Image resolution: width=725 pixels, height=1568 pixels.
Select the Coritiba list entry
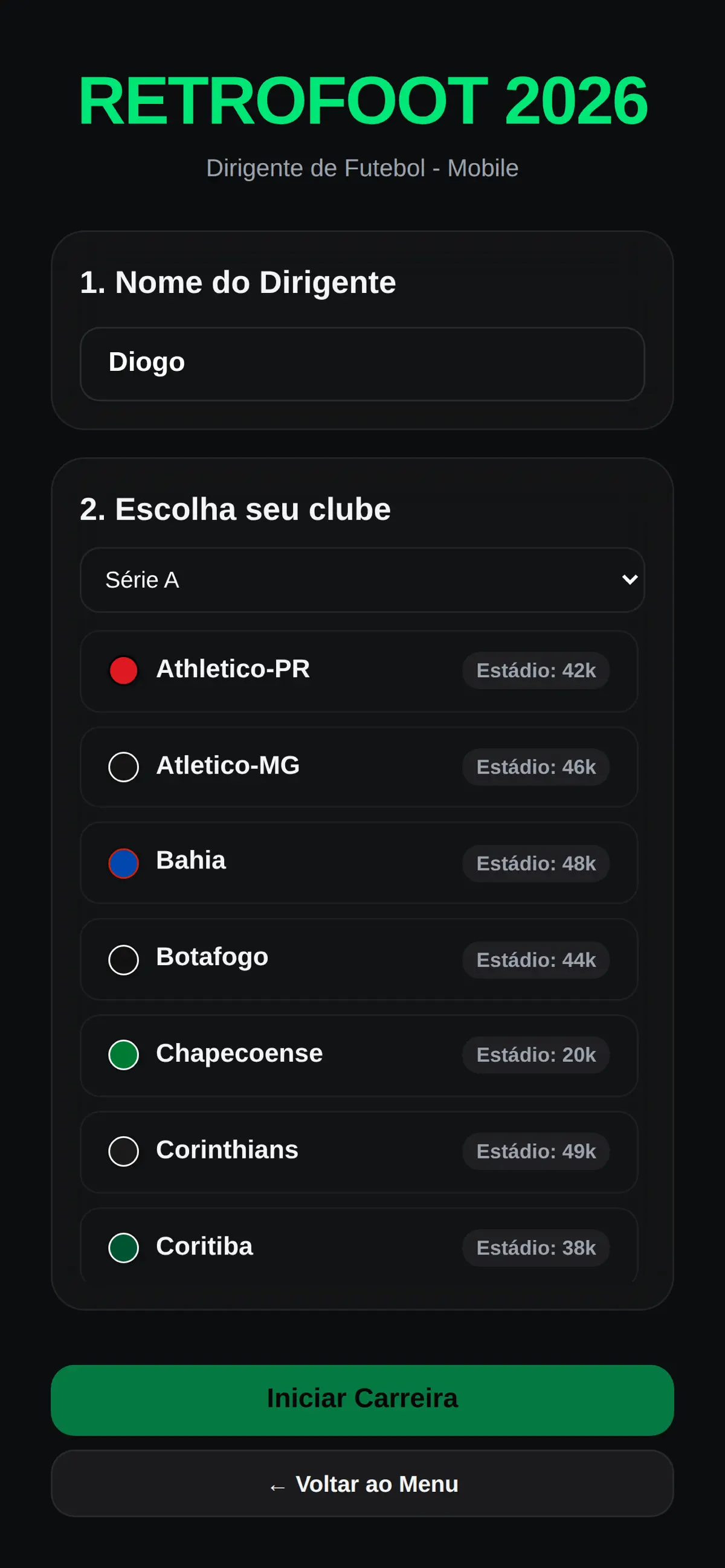click(359, 1245)
